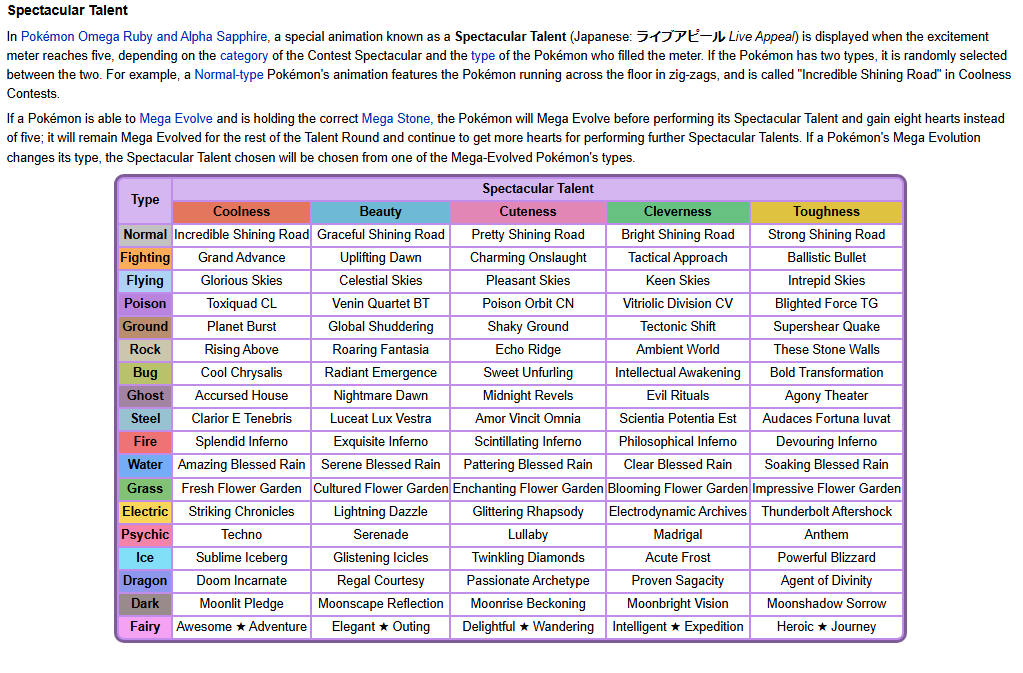Image resolution: width=1023 pixels, height=673 pixels.
Task: Click the Cleverness column header
Action: 678,212
